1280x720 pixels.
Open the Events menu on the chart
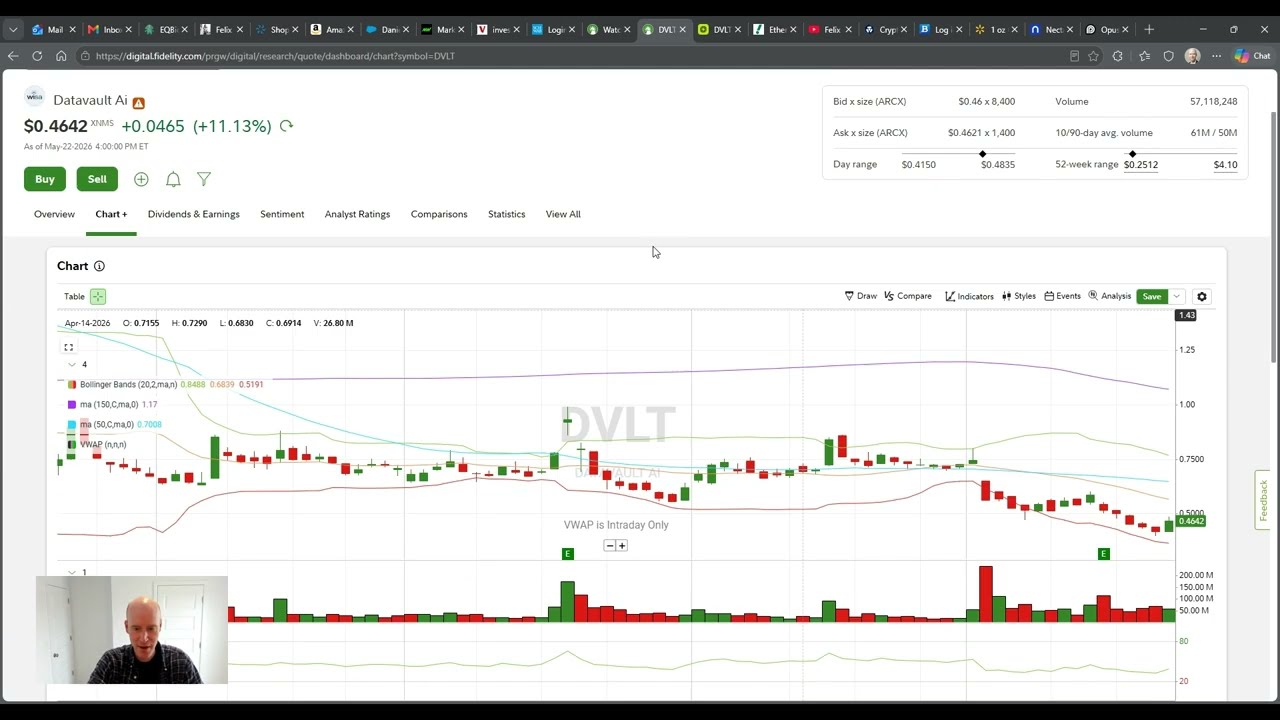coord(1063,296)
